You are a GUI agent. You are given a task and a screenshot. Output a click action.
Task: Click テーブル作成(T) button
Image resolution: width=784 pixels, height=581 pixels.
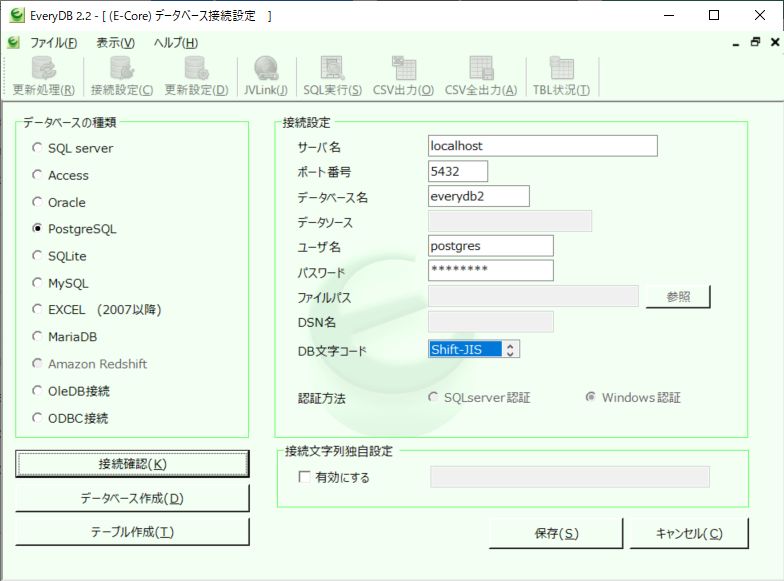(x=132, y=532)
